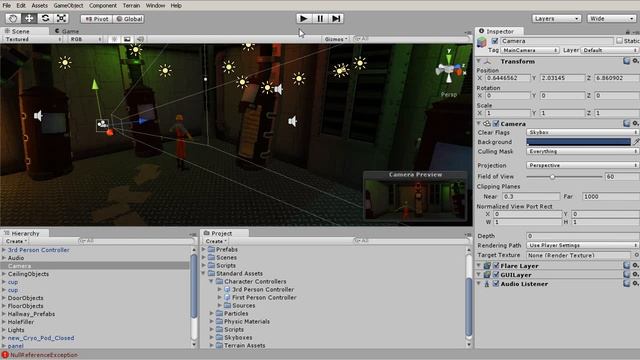Disable the GUILayer checkbox
This screenshot has width=640, height=360.
coord(496,274)
